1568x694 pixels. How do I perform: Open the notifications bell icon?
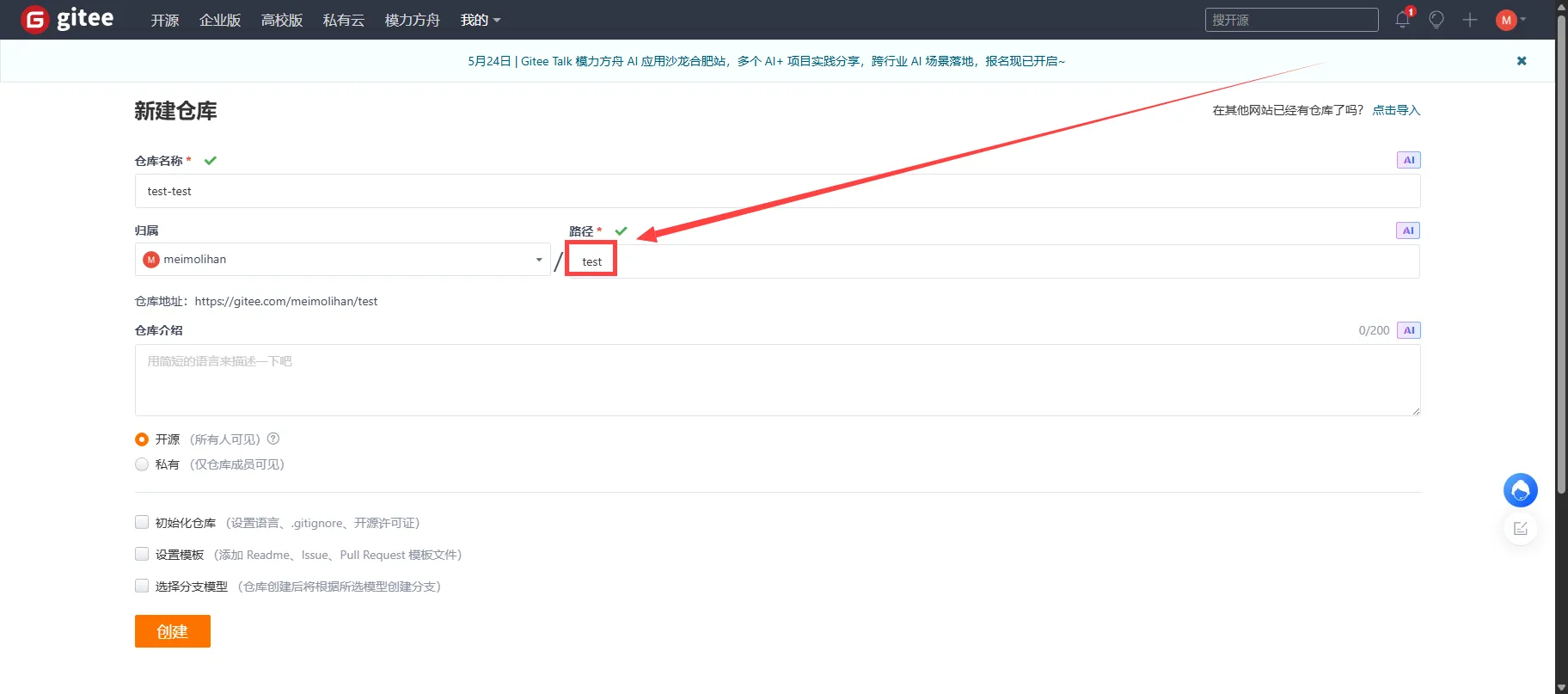(x=1402, y=20)
